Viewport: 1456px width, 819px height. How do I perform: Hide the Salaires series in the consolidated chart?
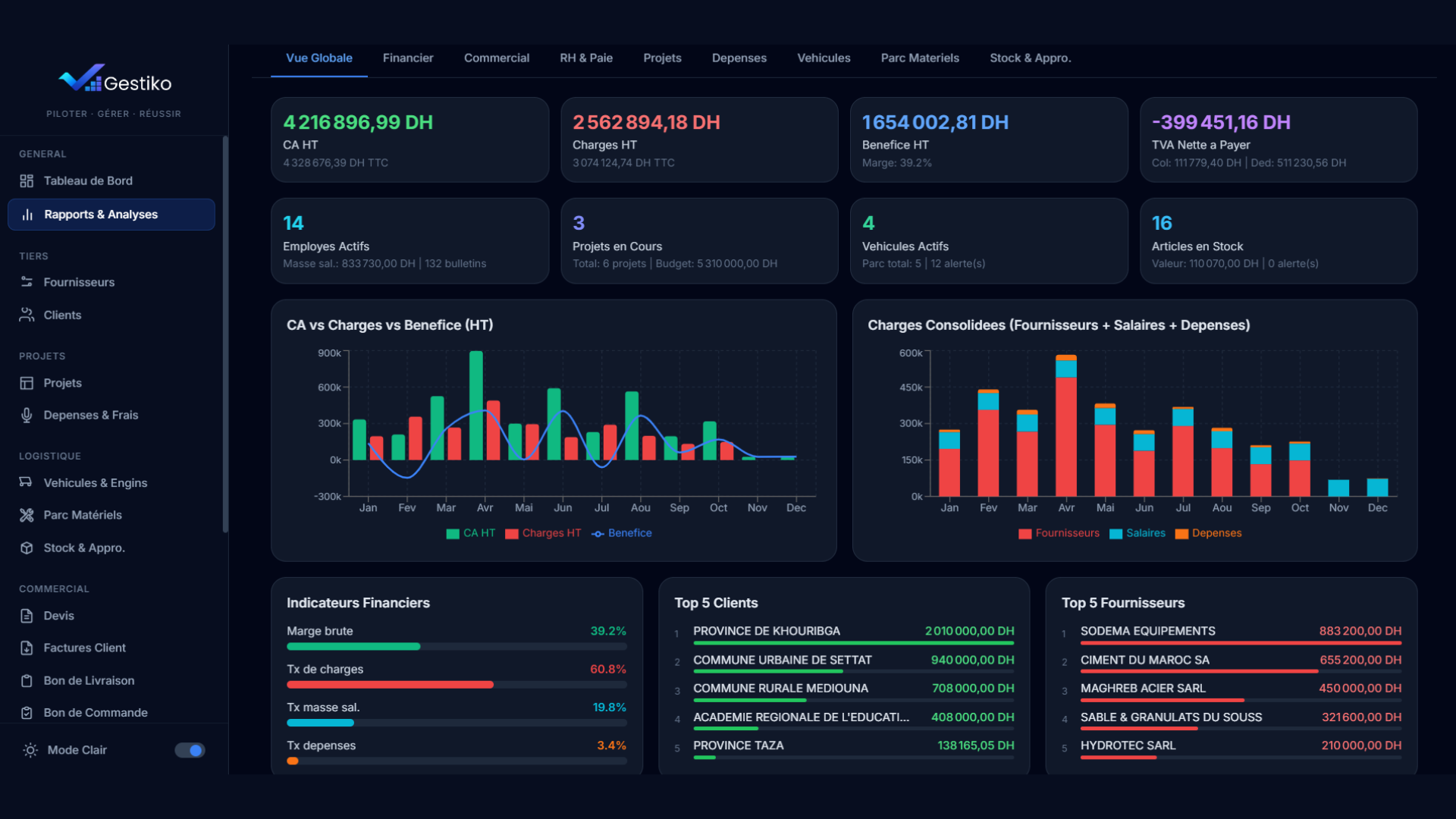(1138, 533)
